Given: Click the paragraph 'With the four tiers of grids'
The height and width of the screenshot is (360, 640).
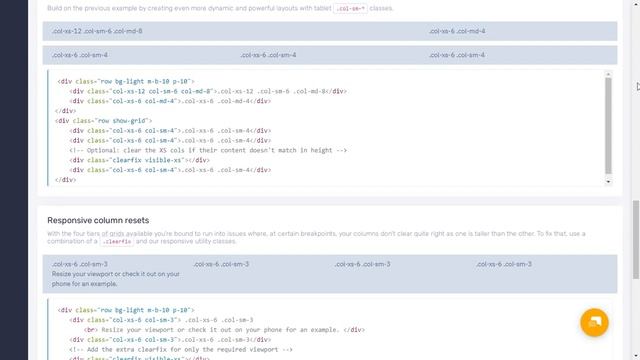Looking at the screenshot, I should pos(316,238).
